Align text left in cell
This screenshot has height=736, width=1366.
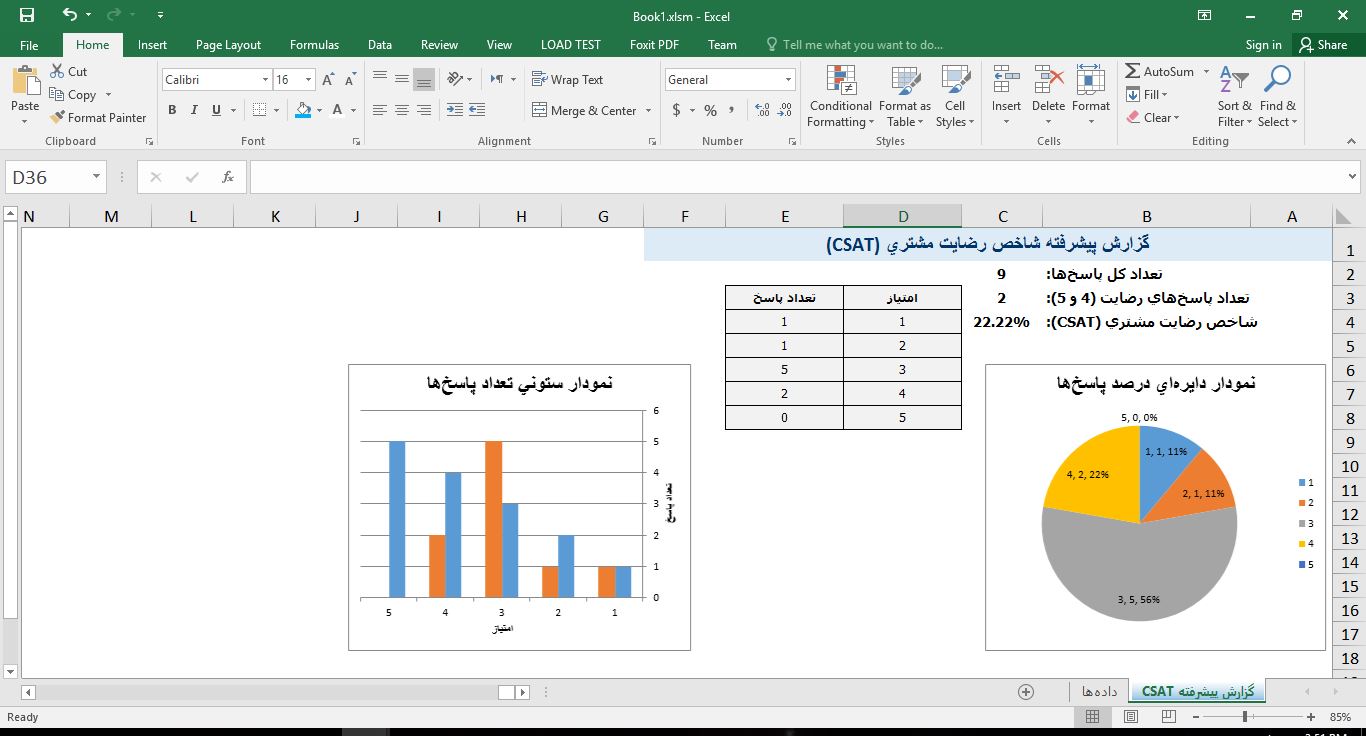point(380,110)
